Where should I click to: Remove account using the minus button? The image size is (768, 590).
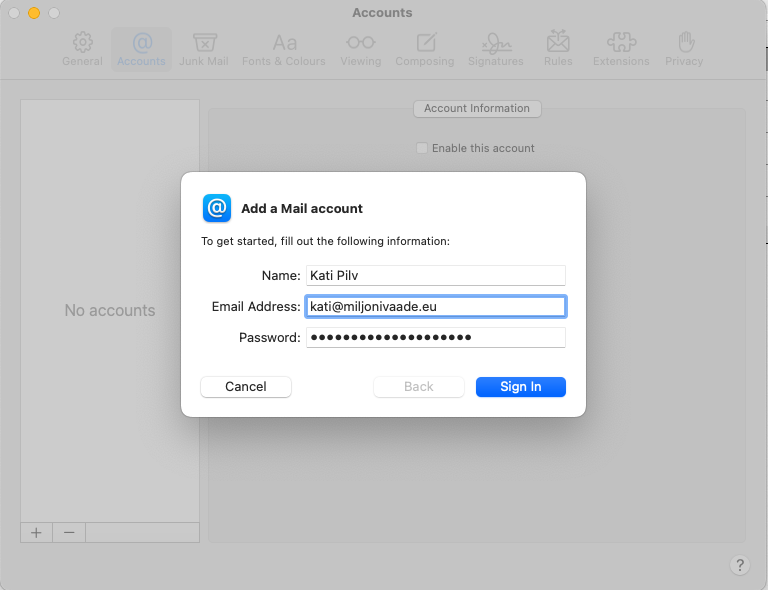(x=69, y=533)
